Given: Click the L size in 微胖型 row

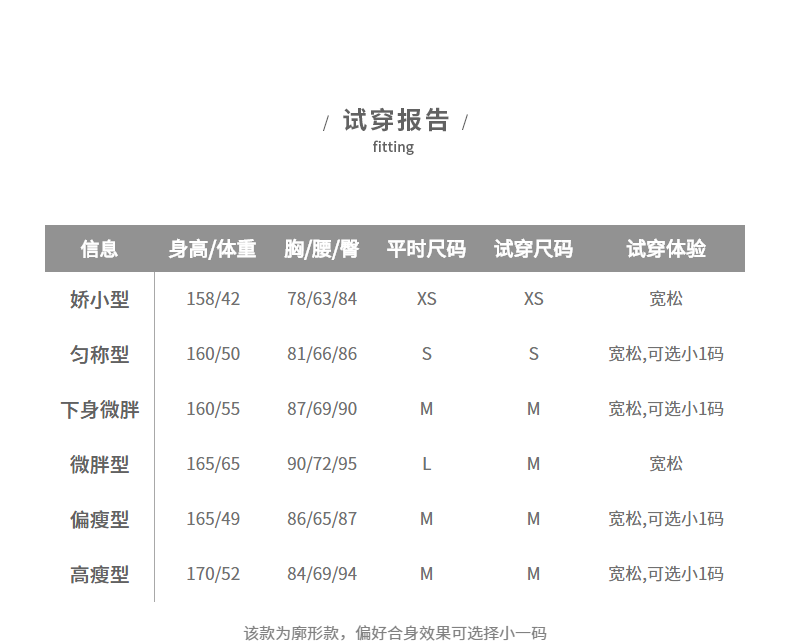Looking at the screenshot, I should [x=426, y=464].
